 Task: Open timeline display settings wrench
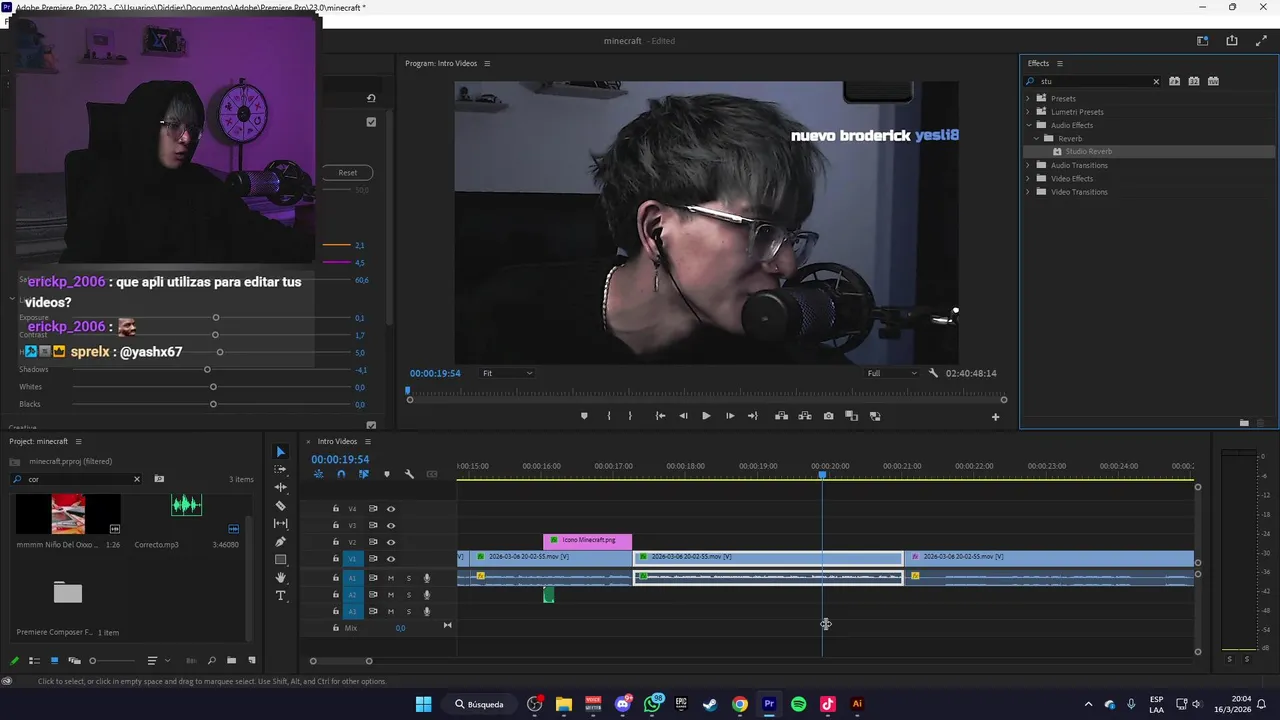point(409,474)
